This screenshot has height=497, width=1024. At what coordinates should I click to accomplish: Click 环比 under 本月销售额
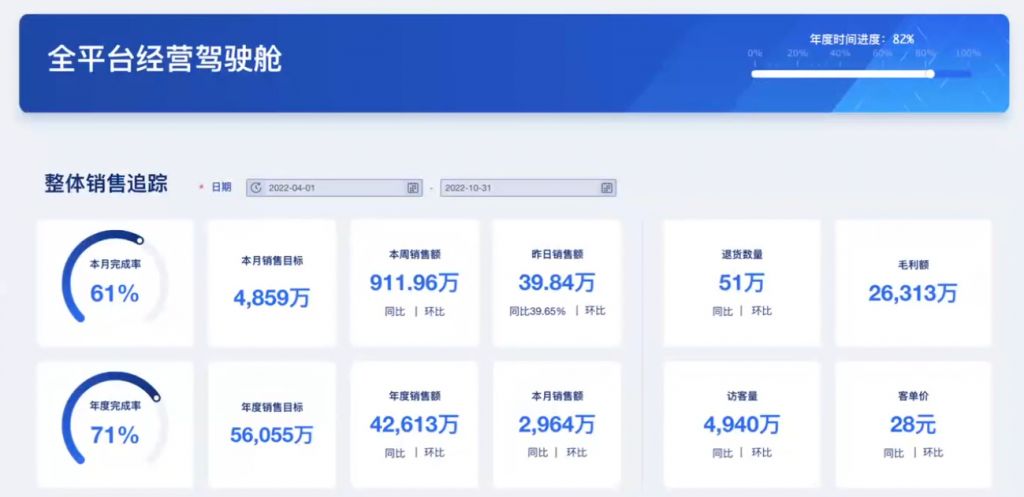(x=577, y=453)
